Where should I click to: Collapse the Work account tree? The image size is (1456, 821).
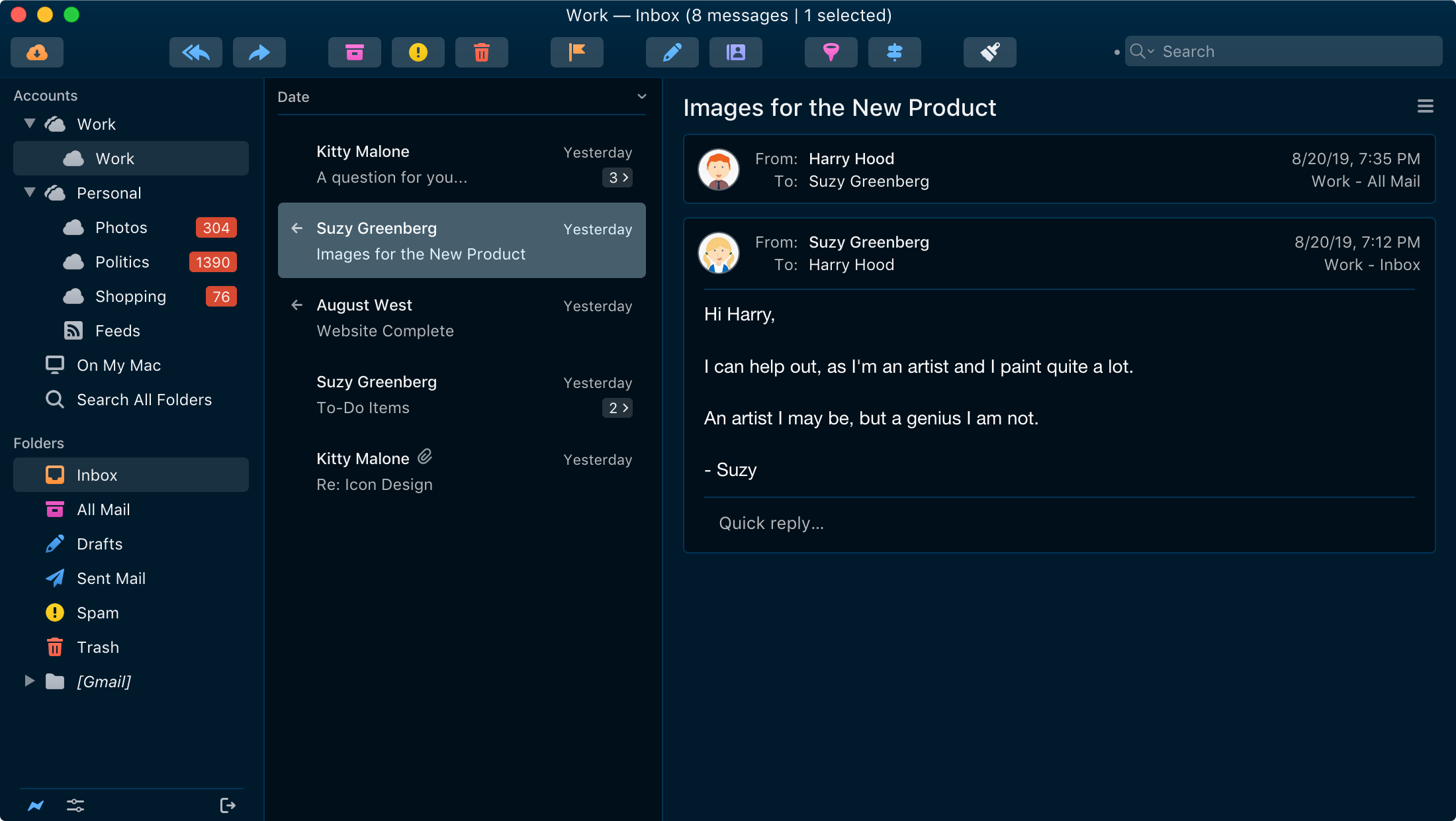[x=30, y=124]
